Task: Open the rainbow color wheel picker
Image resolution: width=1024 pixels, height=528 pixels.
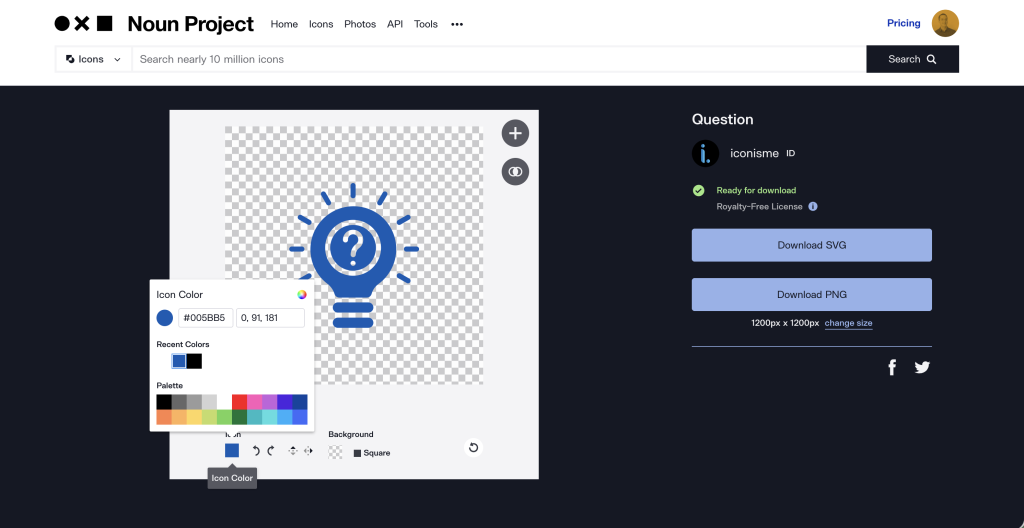Action: pos(301,295)
